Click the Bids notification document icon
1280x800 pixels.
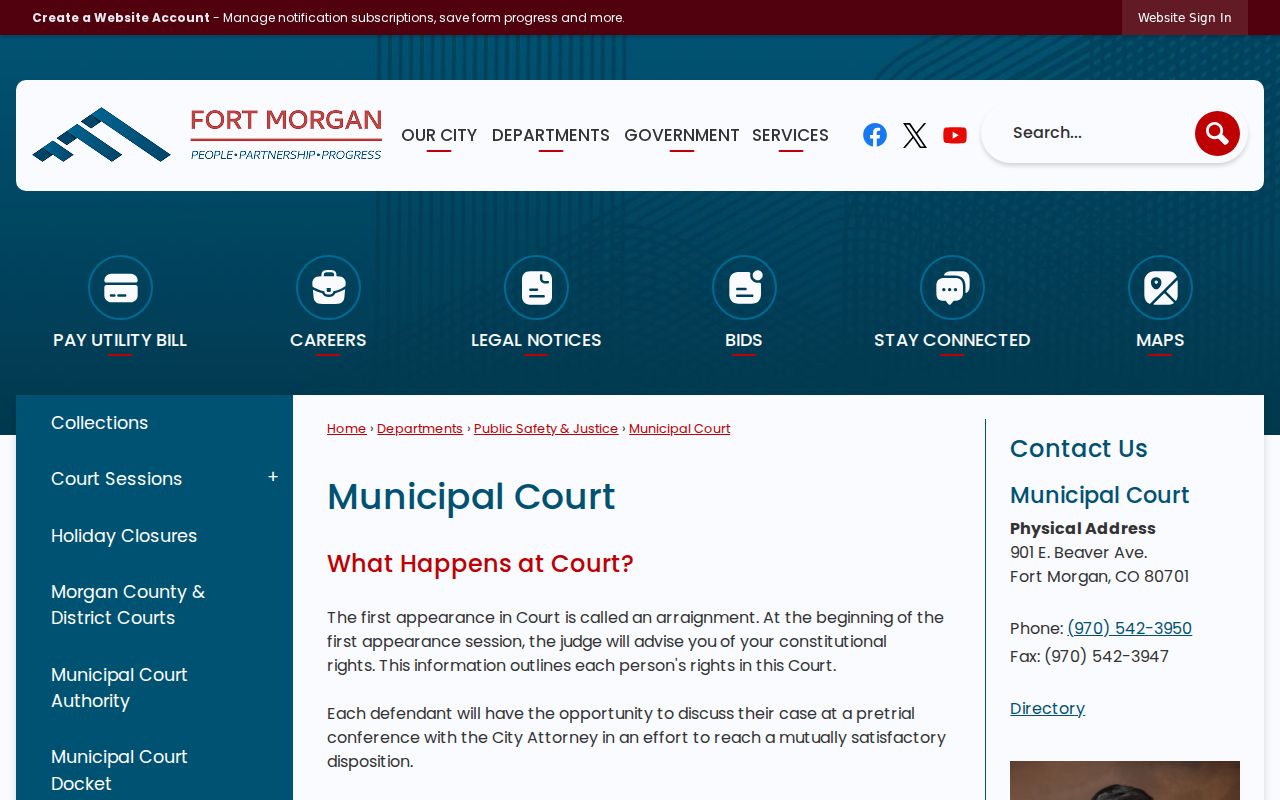[744, 288]
